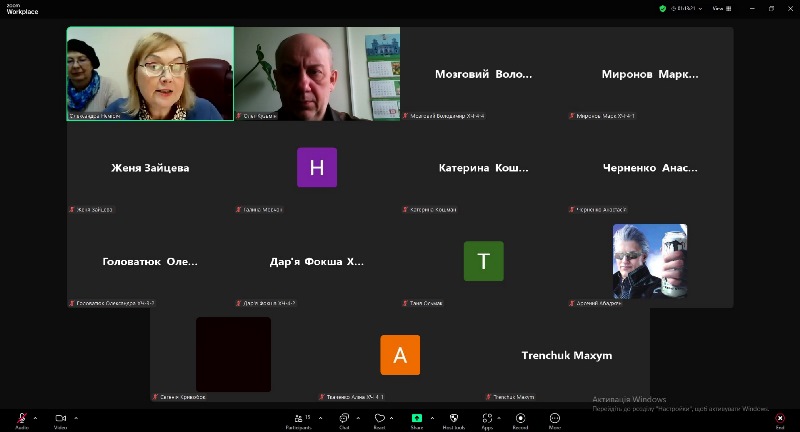Click the green Share screen icon
The height and width of the screenshot is (432, 800).
(416, 418)
